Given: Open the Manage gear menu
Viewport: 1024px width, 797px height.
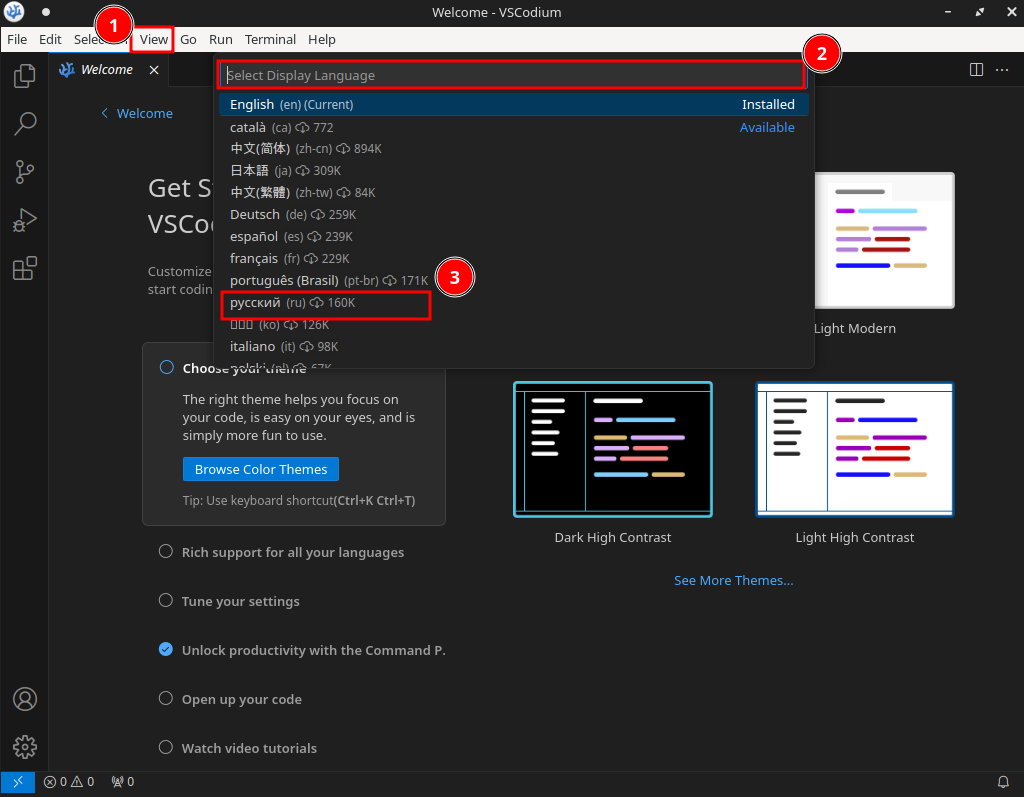Looking at the screenshot, I should pos(25,746).
